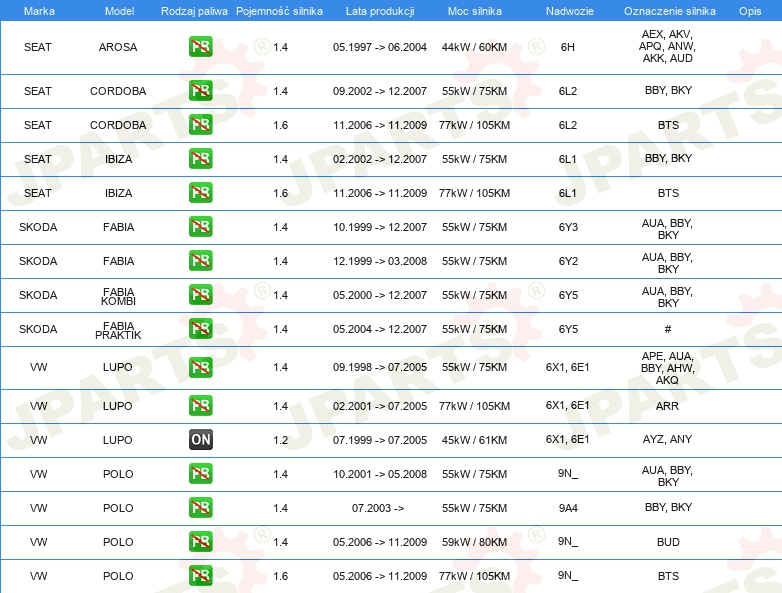
Task: Click SKODA in the FABIA KOMBI row
Action: point(38,295)
